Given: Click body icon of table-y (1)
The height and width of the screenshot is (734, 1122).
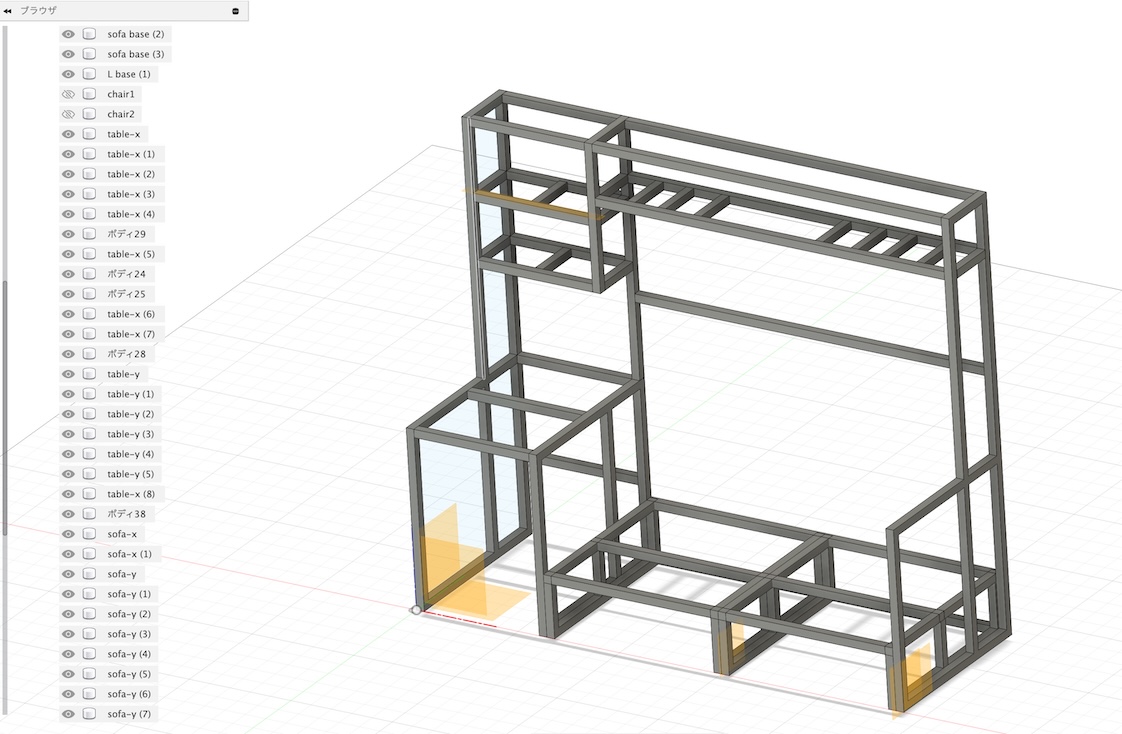Looking at the screenshot, I should 89,394.
